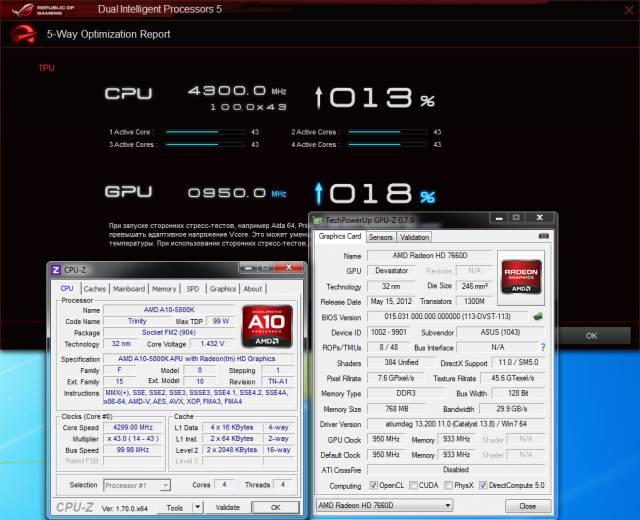The image size is (640, 520).
Task: Open the AMD Radeon HD 7660D card dropdown
Action: click(x=384, y=505)
